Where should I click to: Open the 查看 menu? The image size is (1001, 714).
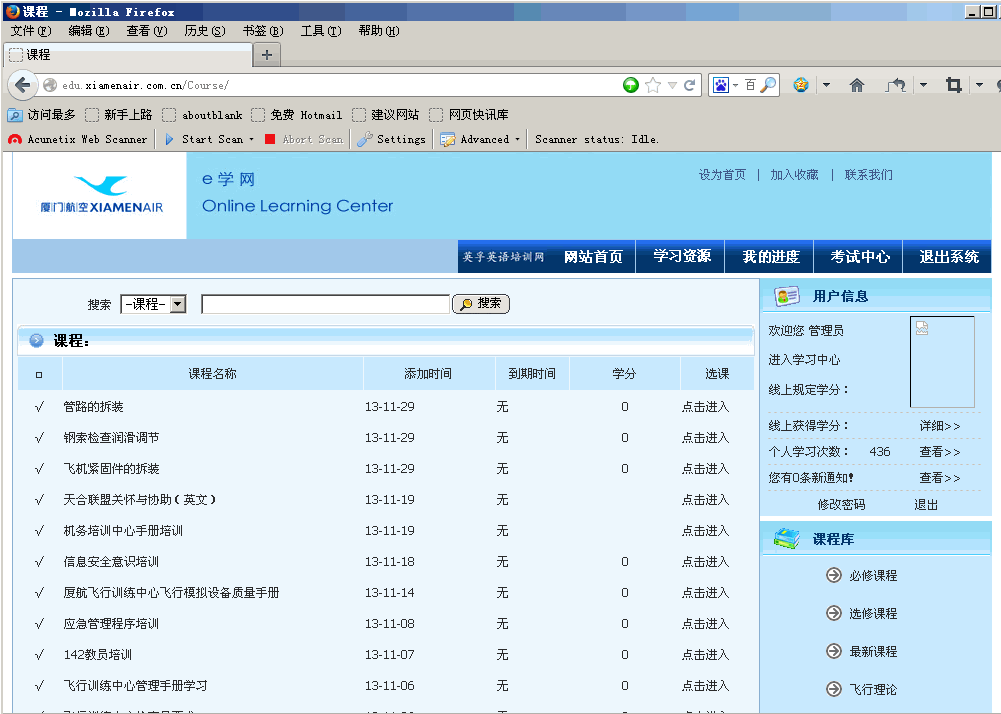147,31
